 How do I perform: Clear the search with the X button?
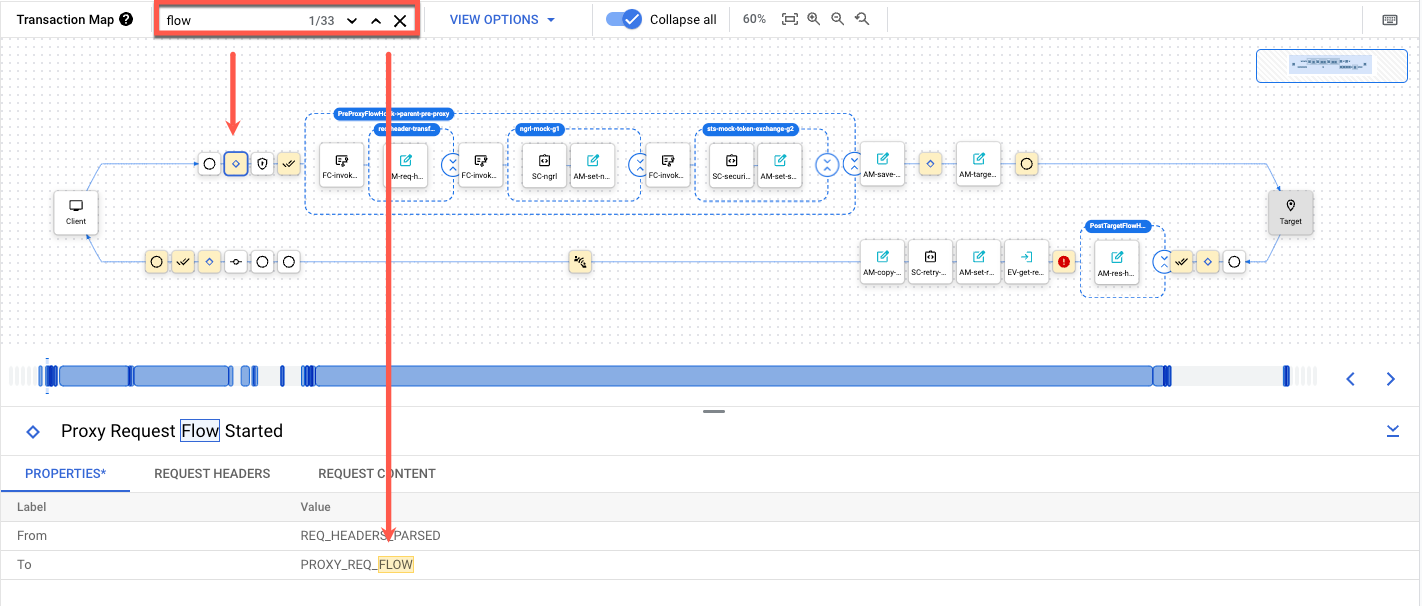tap(400, 20)
